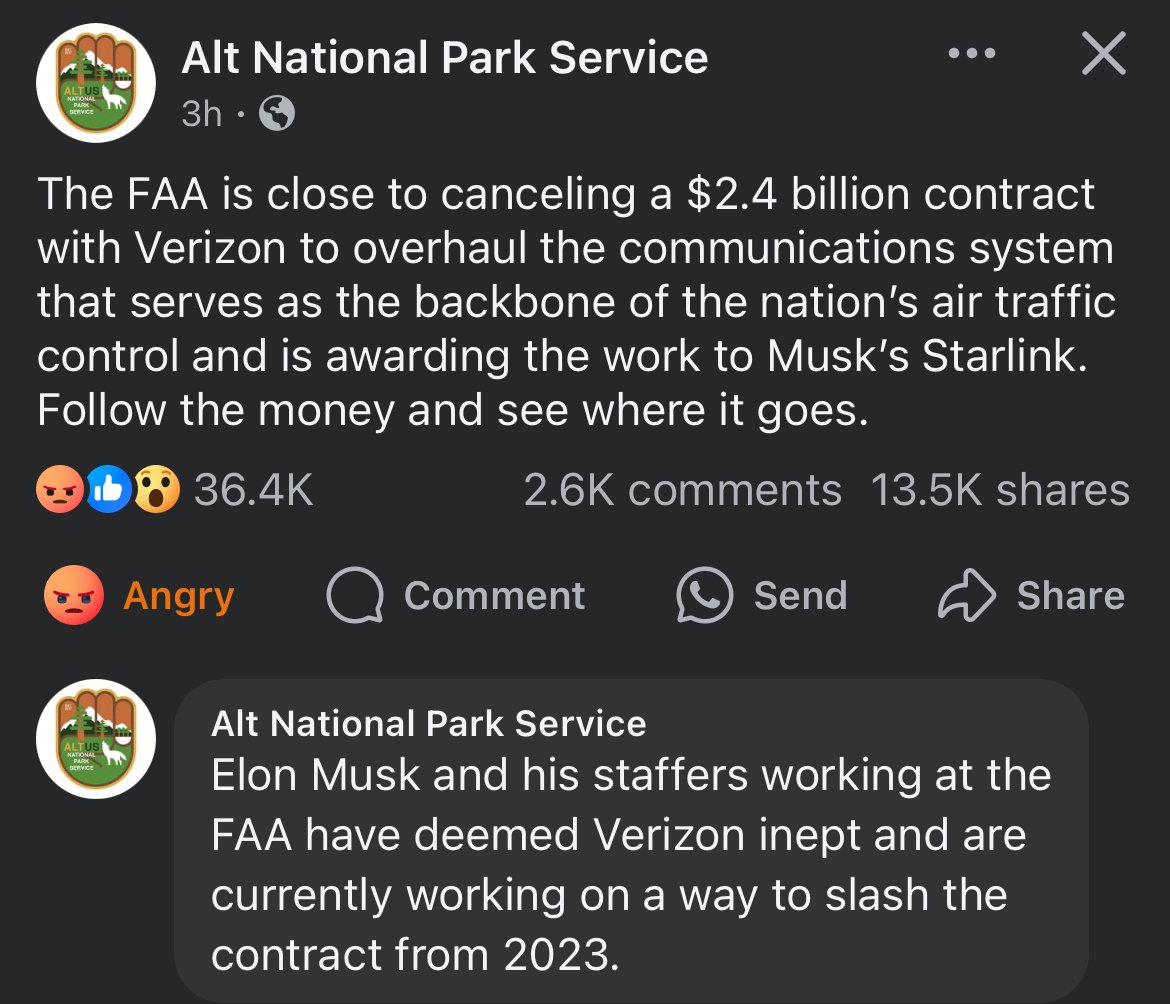The width and height of the screenshot is (1170, 1004).
Task: Tap the Alt National Park Service profile picture
Action: (x=96, y=82)
